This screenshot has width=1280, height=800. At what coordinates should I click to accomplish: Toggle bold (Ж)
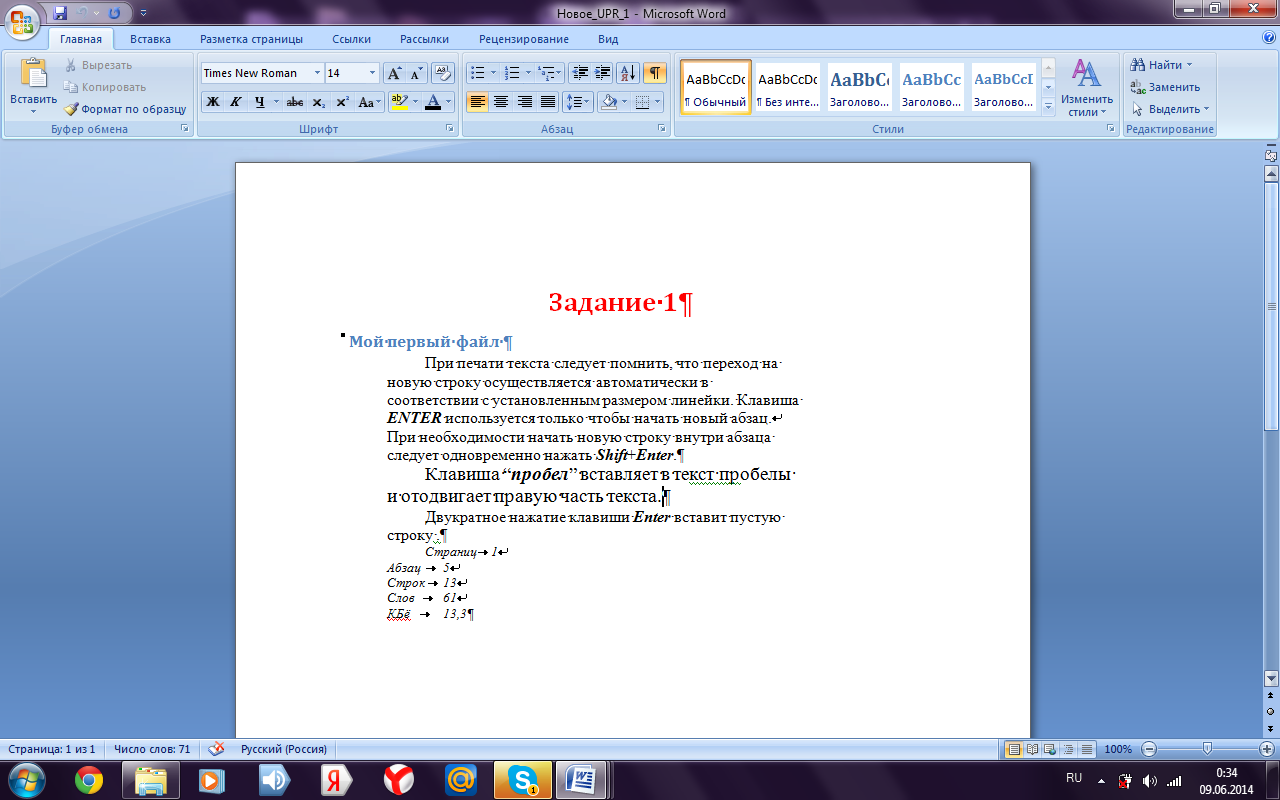pyautogui.click(x=212, y=102)
